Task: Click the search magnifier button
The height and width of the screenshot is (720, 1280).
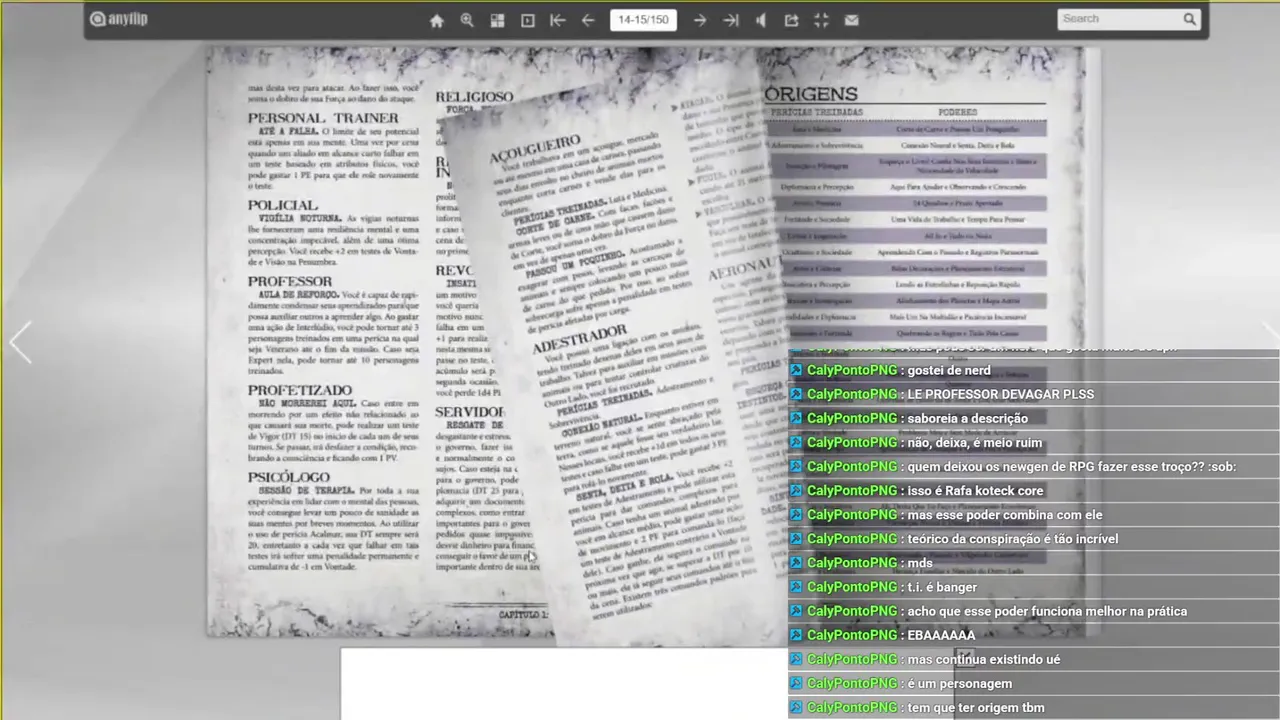Action: pos(1189,19)
